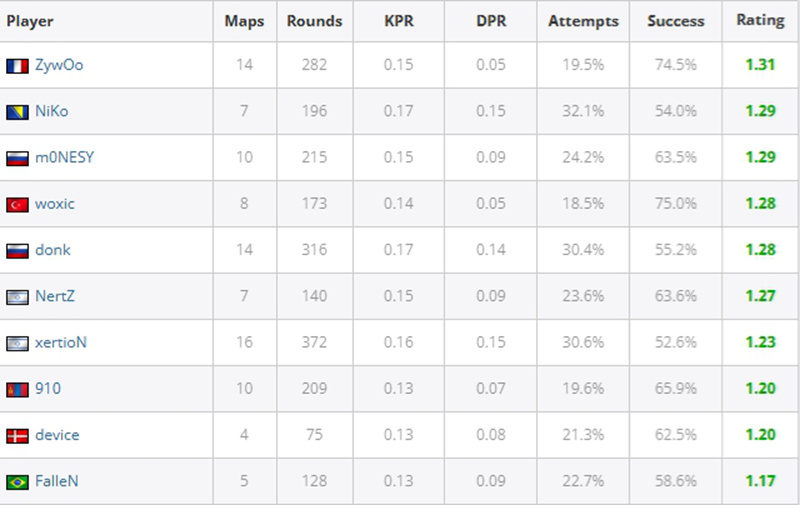Open the FalleN player link
The height and width of the screenshot is (505, 800).
pyautogui.click(x=57, y=481)
